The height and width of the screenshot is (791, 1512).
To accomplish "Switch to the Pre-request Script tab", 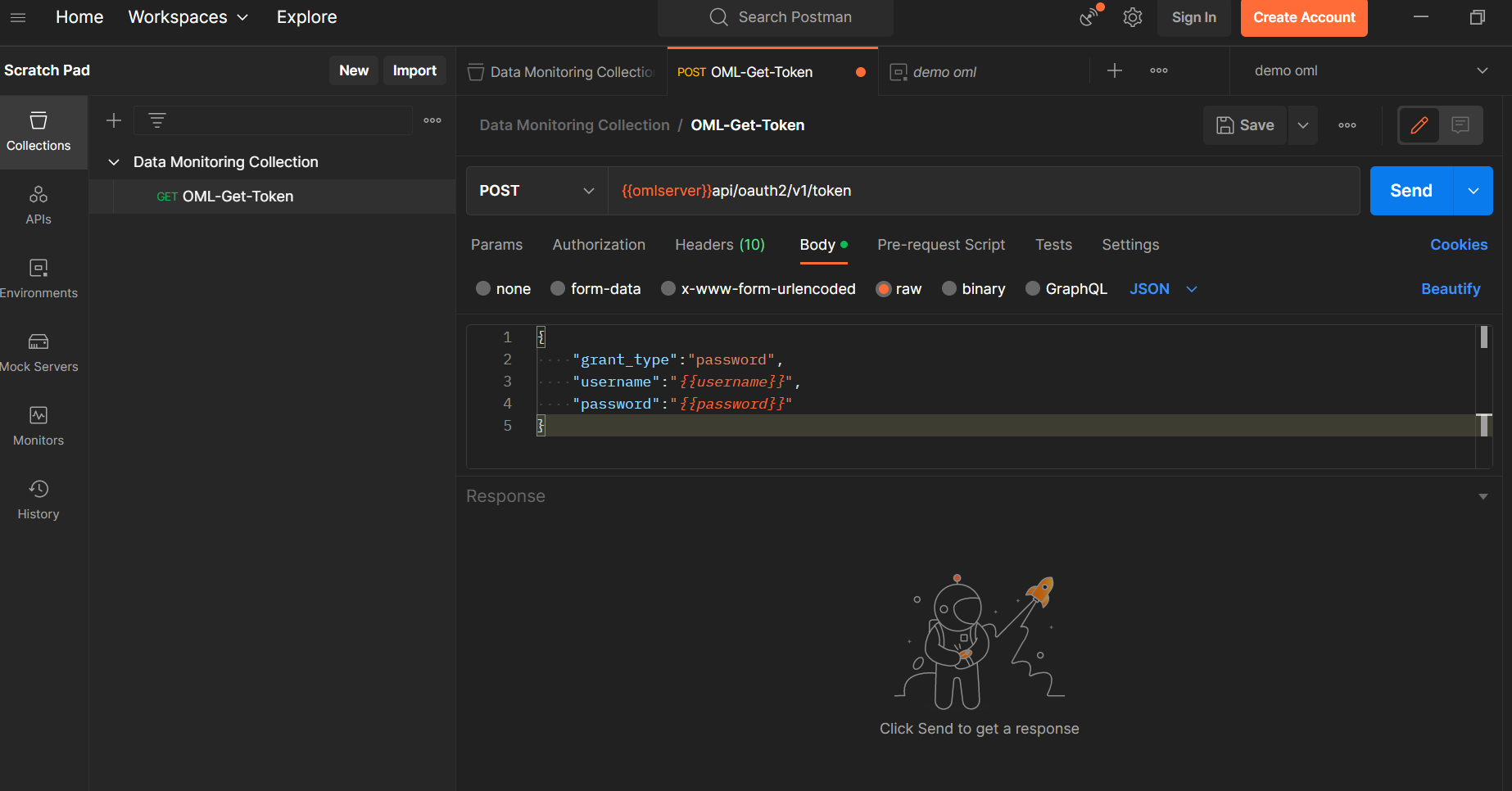I will [941, 245].
